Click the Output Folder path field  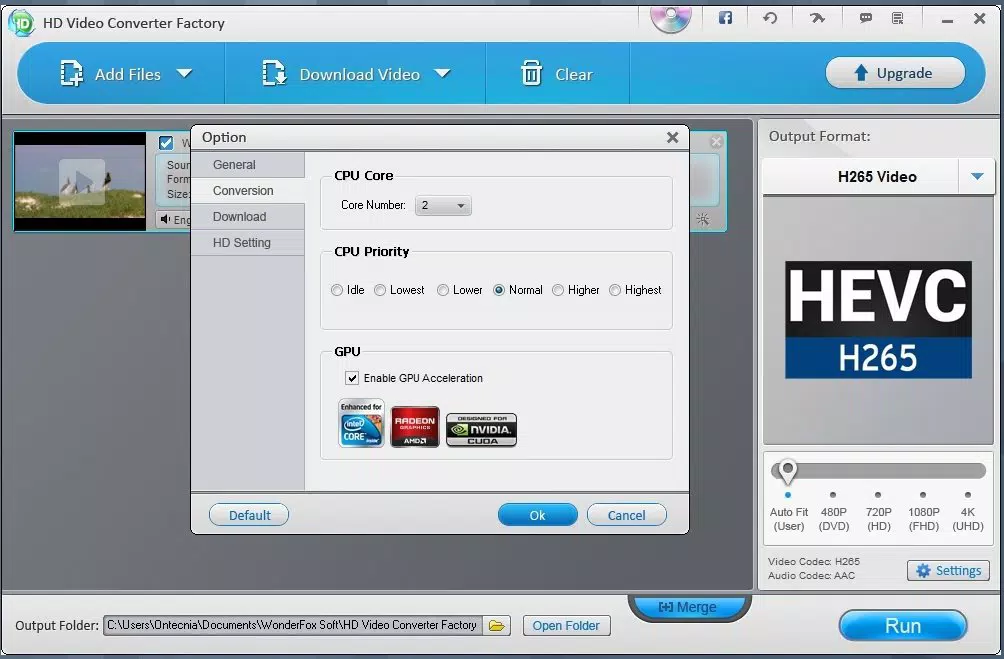[293, 626]
